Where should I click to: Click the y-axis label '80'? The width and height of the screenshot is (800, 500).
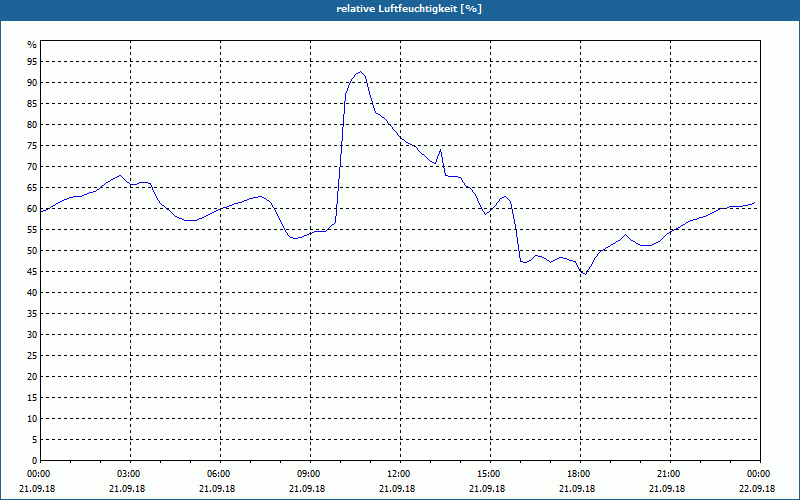click(32, 124)
